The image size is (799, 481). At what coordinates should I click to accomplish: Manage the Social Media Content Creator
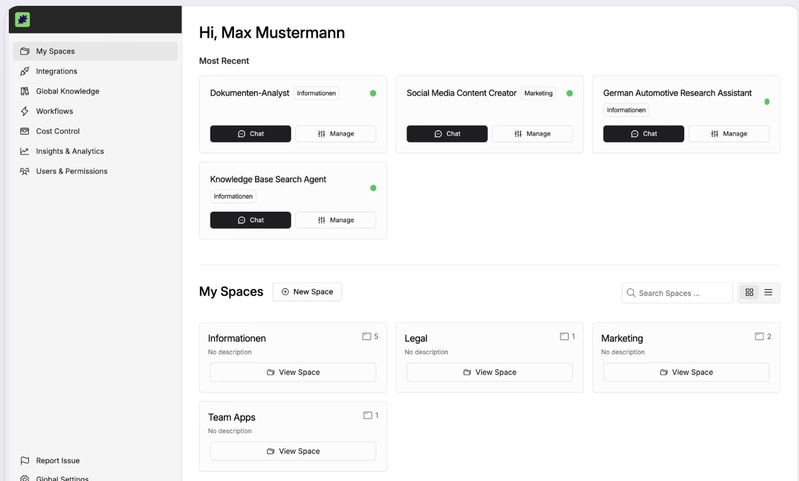[532, 134]
